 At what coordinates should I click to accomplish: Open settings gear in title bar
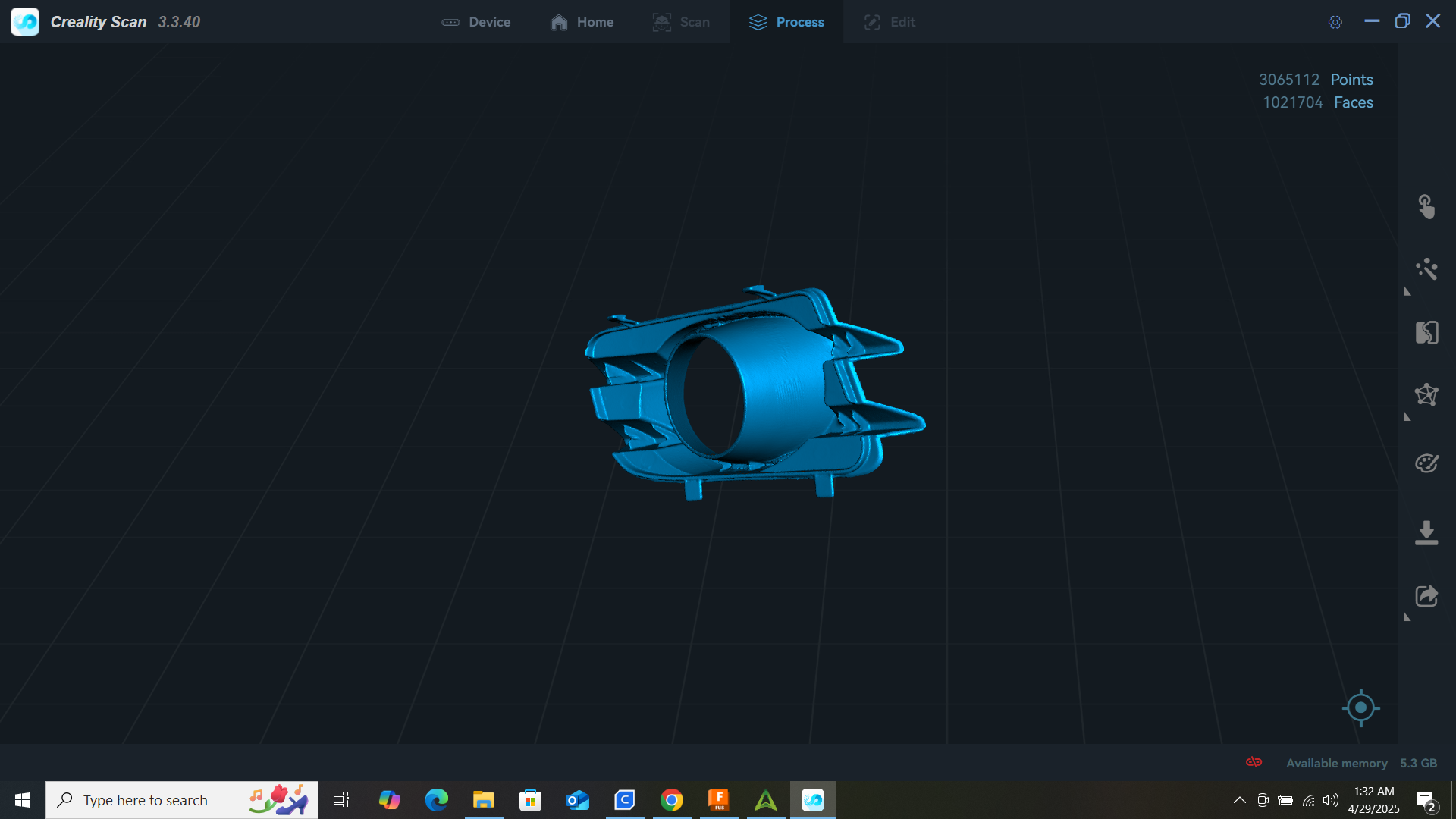(1335, 22)
